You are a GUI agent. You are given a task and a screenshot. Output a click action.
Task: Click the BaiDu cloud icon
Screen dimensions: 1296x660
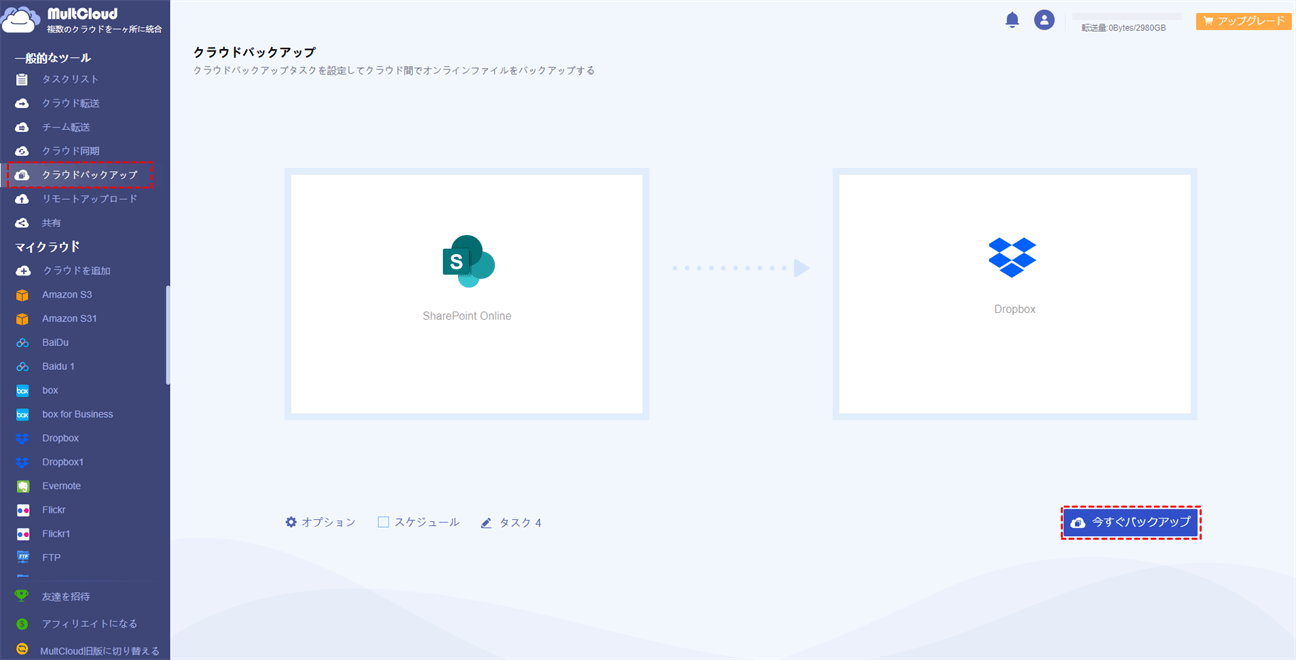point(22,343)
